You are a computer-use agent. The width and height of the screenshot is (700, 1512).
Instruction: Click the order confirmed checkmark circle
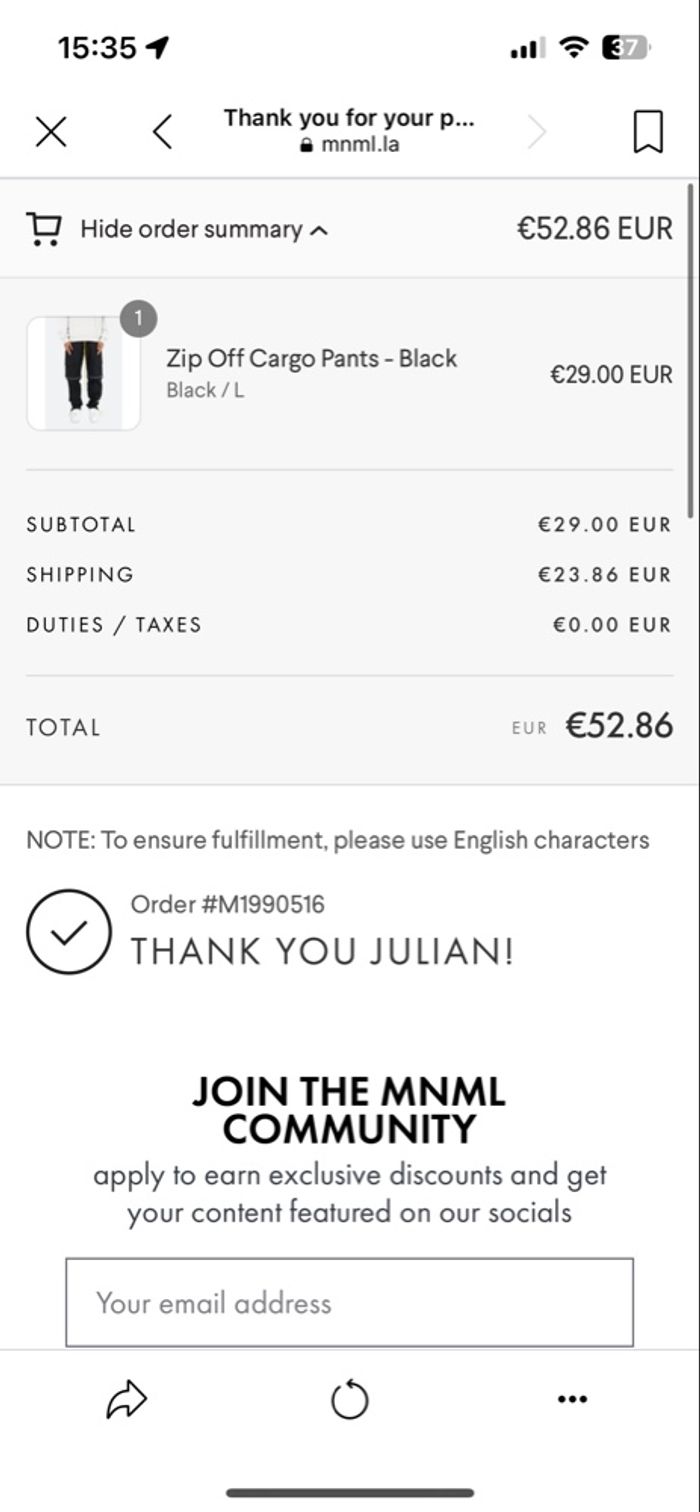pyautogui.click(x=69, y=932)
